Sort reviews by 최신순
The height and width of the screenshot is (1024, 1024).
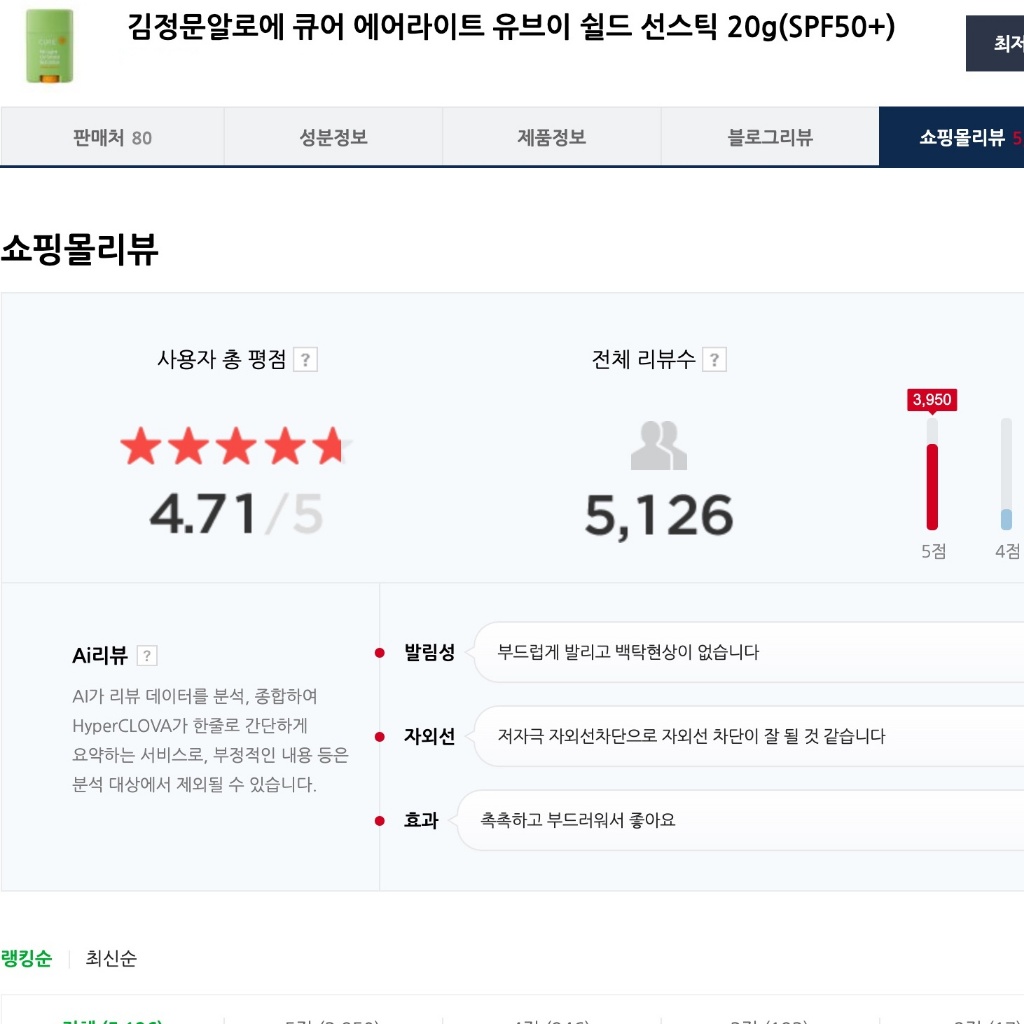tap(111, 959)
